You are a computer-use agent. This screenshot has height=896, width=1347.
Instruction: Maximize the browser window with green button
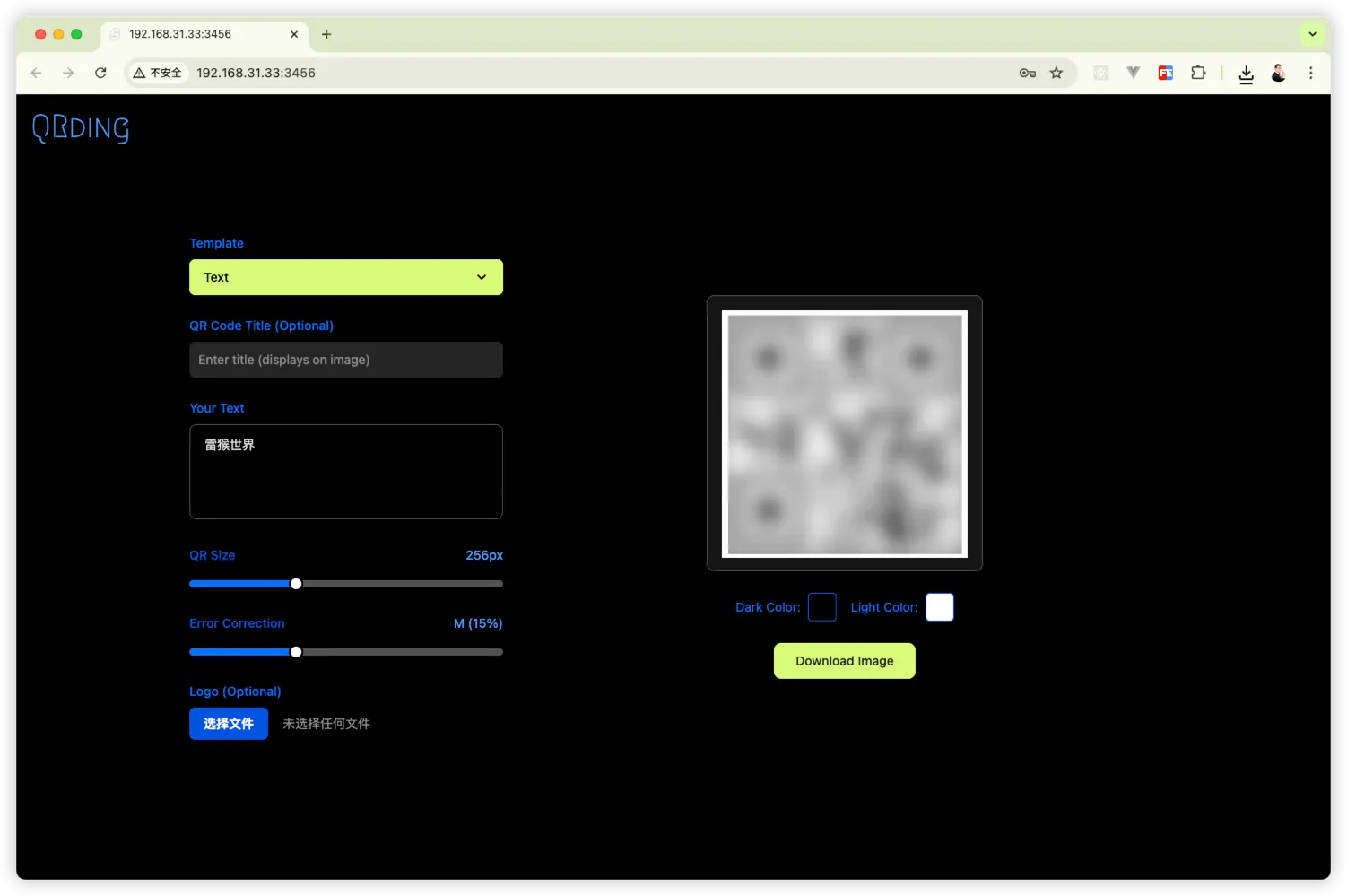[76, 34]
